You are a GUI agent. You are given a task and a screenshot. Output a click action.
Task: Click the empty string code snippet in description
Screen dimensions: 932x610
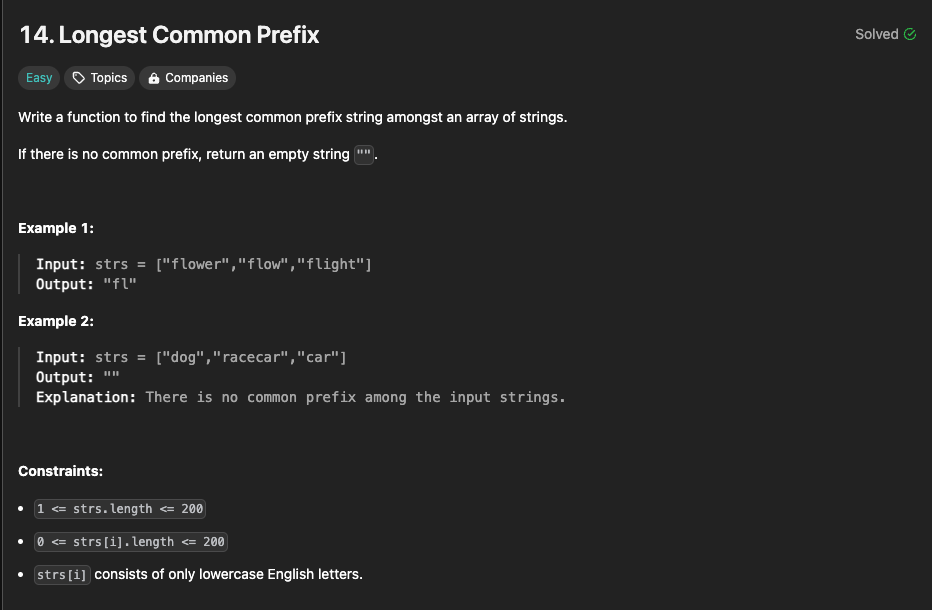pos(364,155)
